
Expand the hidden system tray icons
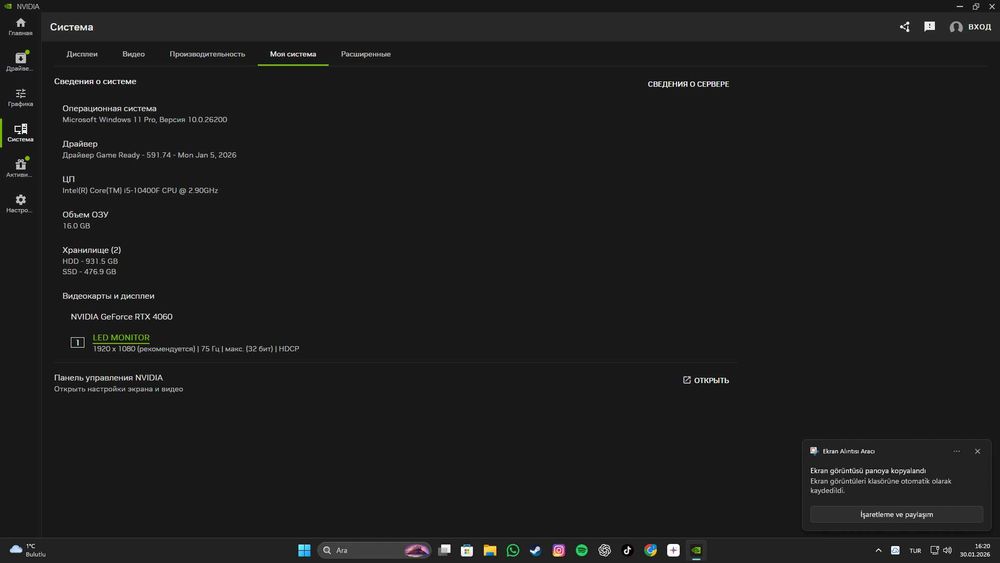878,550
